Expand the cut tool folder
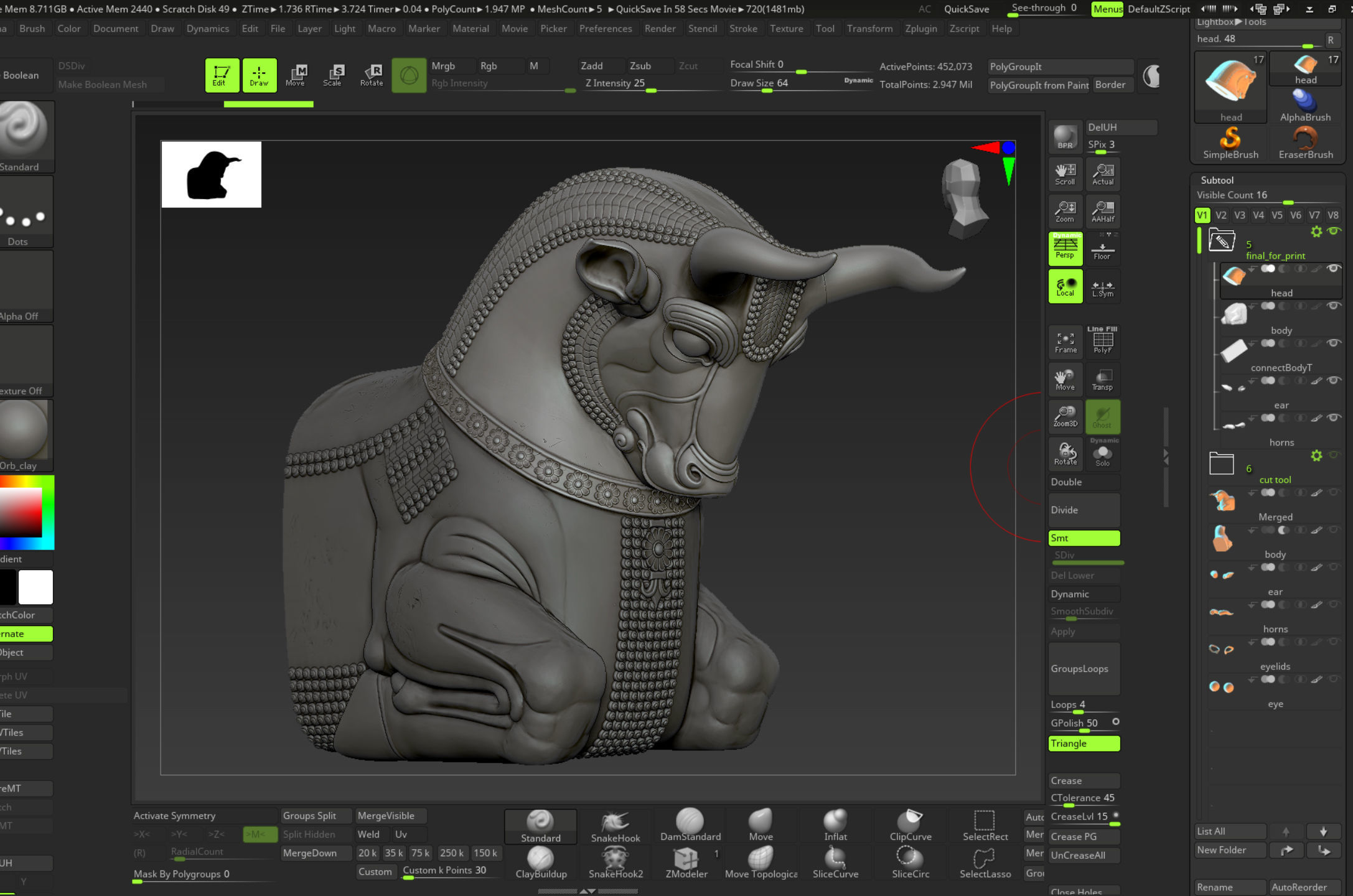 1221,463
